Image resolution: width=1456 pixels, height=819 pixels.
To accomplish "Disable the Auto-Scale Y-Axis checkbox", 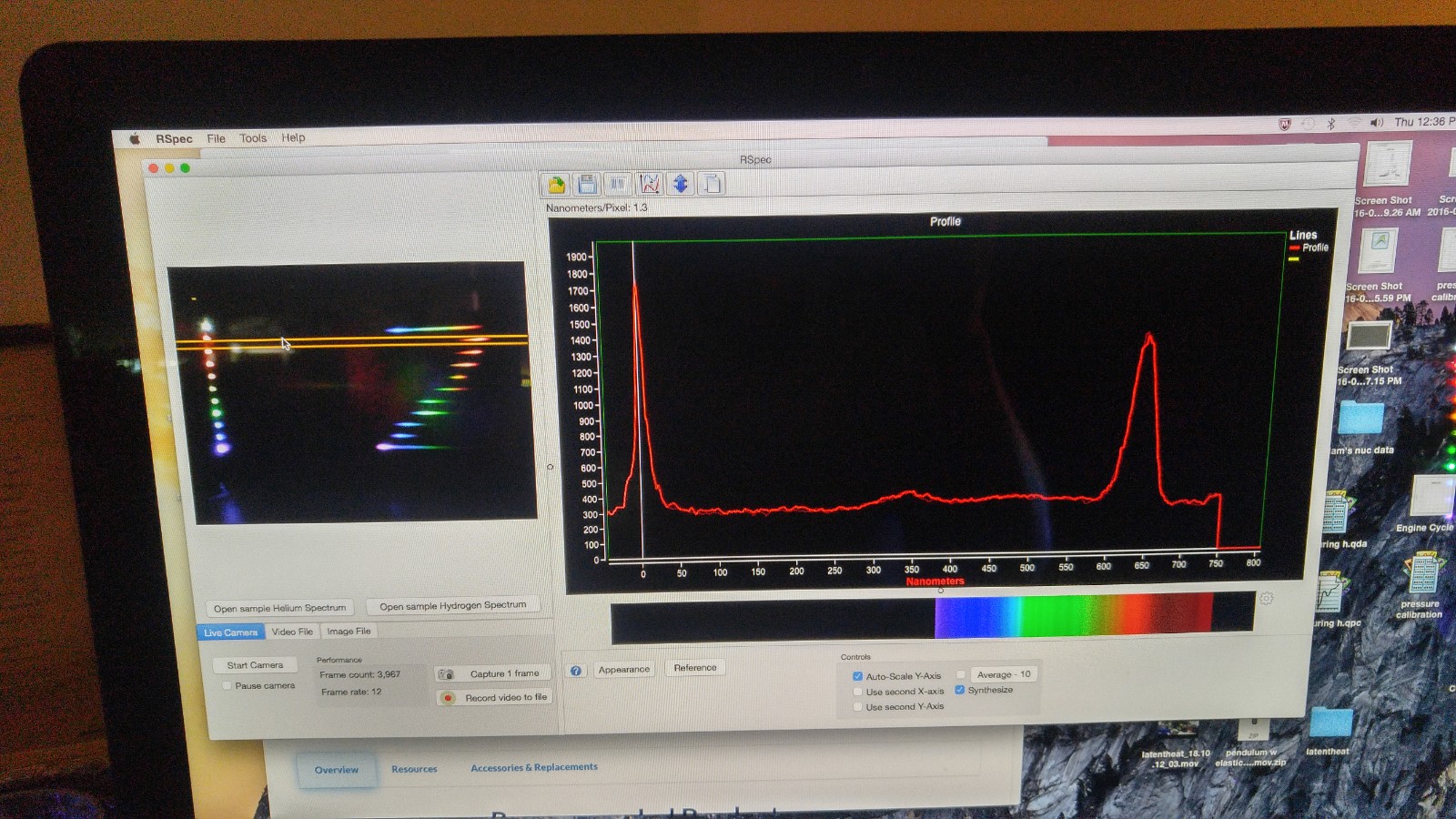I will 856,674.
